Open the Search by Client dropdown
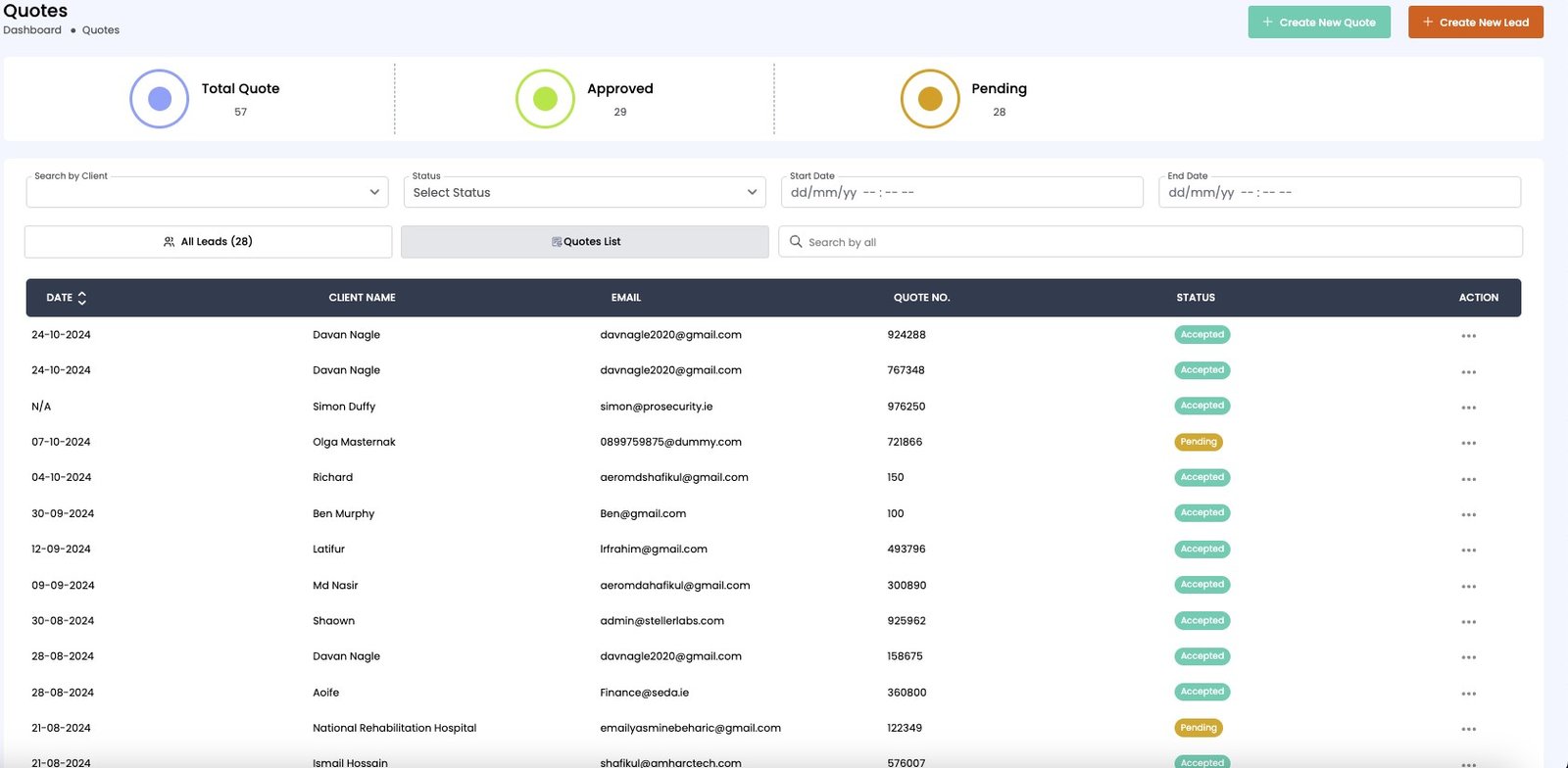Viewport: 1568px width, 768px height. tap(207, 192)
